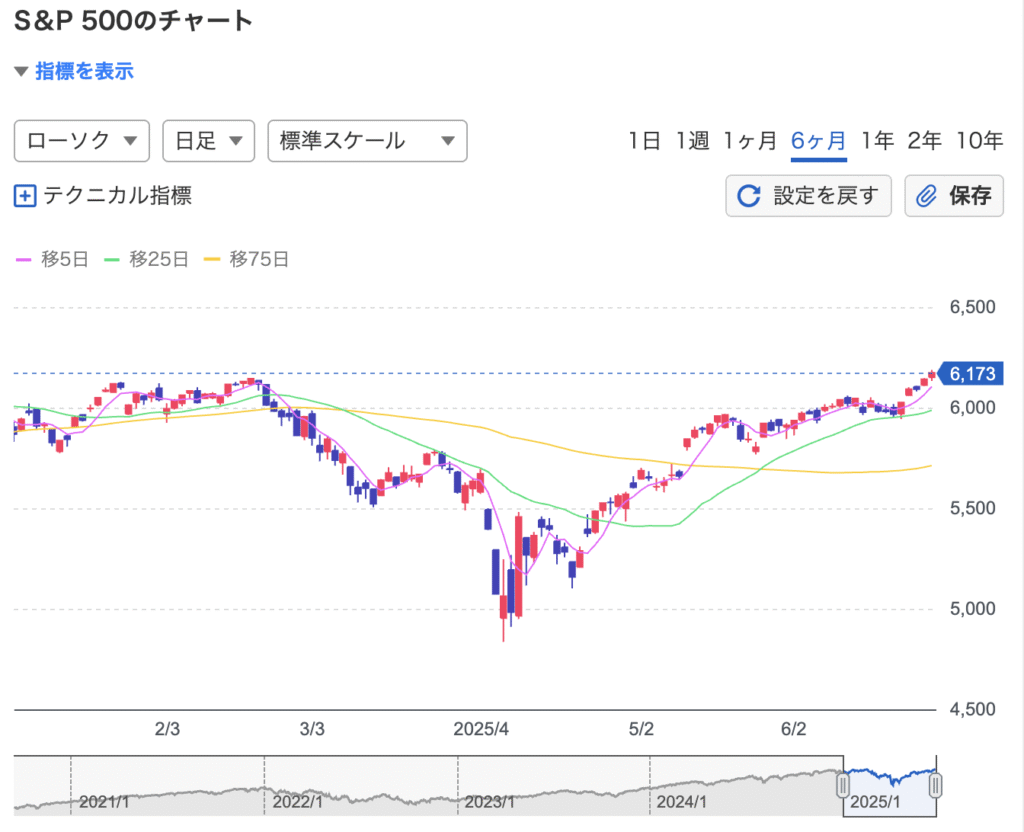Screen dimensions: 1024x832
Task: Select the 1年 range tab
Action: [x=877, y=140]
